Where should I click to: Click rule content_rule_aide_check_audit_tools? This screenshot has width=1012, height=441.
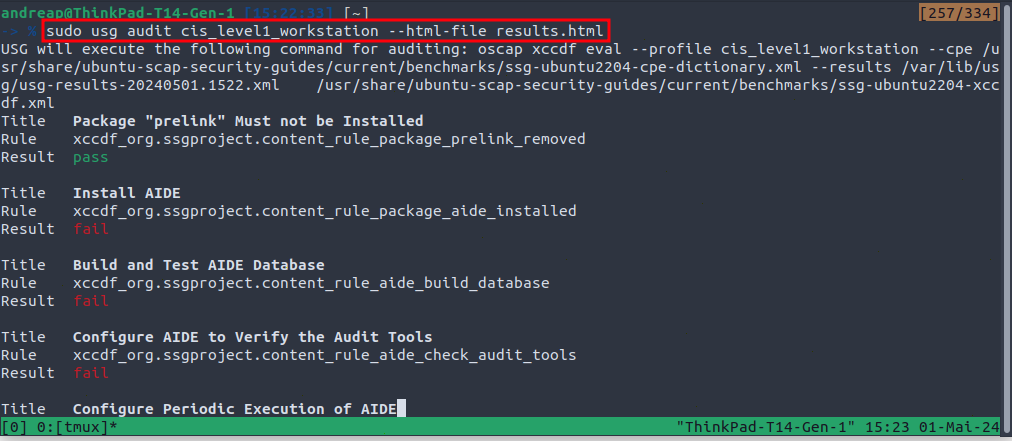coord(325,355)
